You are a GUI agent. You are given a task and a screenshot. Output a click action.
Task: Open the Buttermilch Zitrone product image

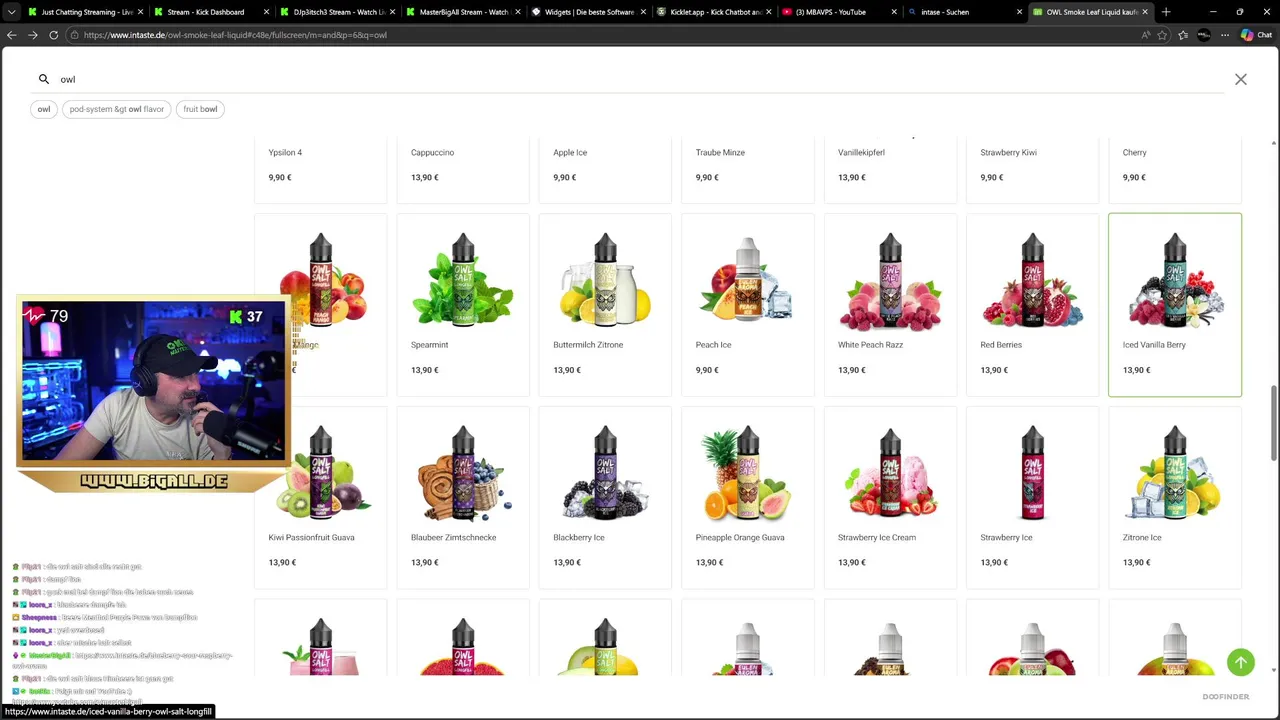click(605, 281)
